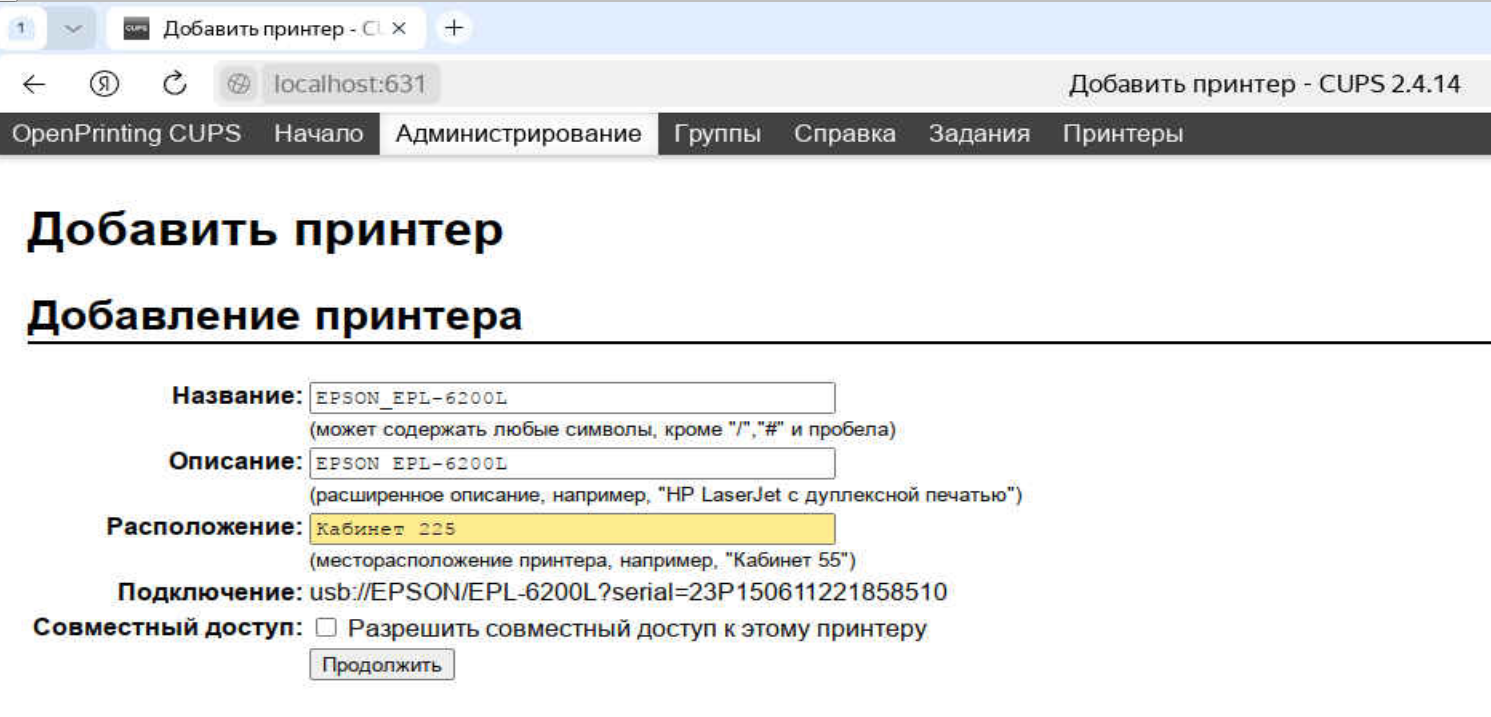This screenshot has width=1491, height=717.
Task: Close the current browser tab
Action: (x=401, y=28)
